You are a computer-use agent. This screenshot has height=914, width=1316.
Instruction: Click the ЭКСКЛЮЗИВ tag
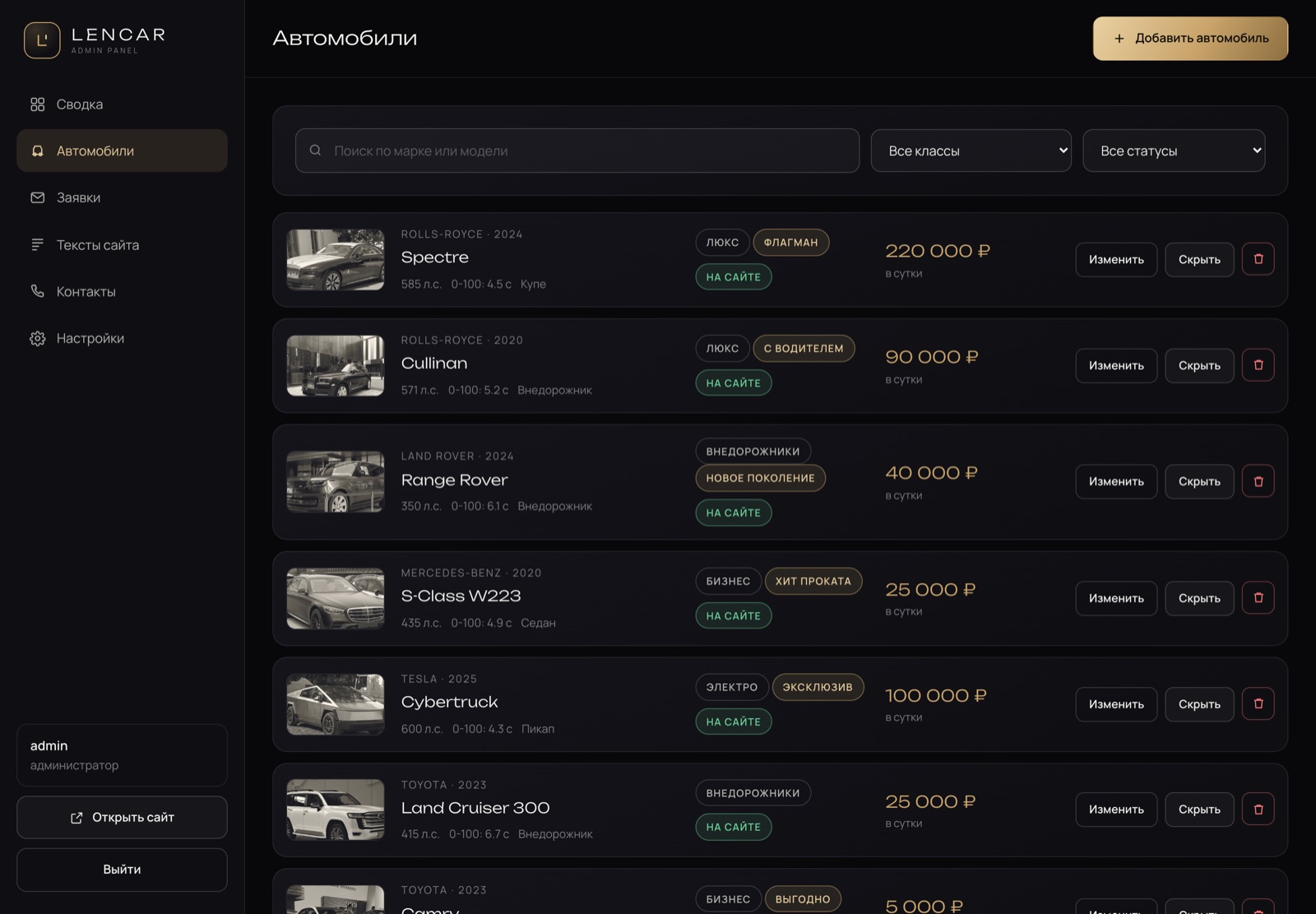818,688
